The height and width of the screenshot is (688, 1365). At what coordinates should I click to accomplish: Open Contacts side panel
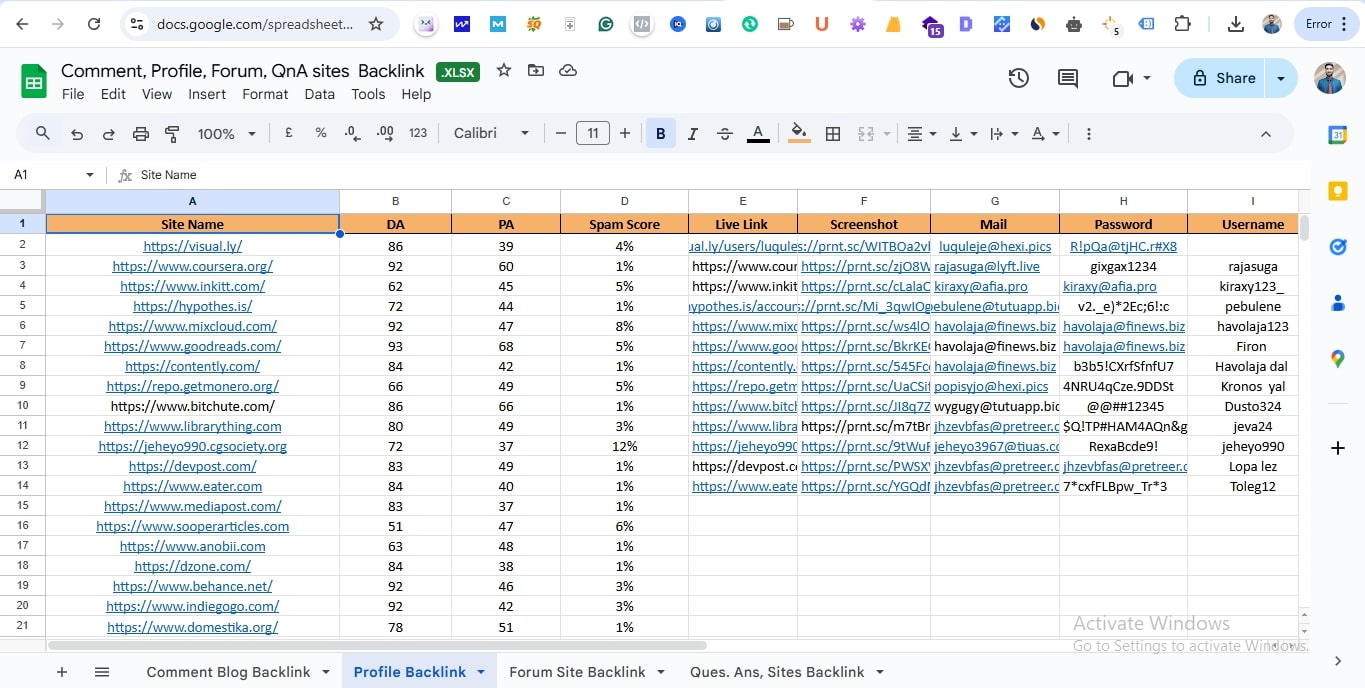tap(1338, 303)
